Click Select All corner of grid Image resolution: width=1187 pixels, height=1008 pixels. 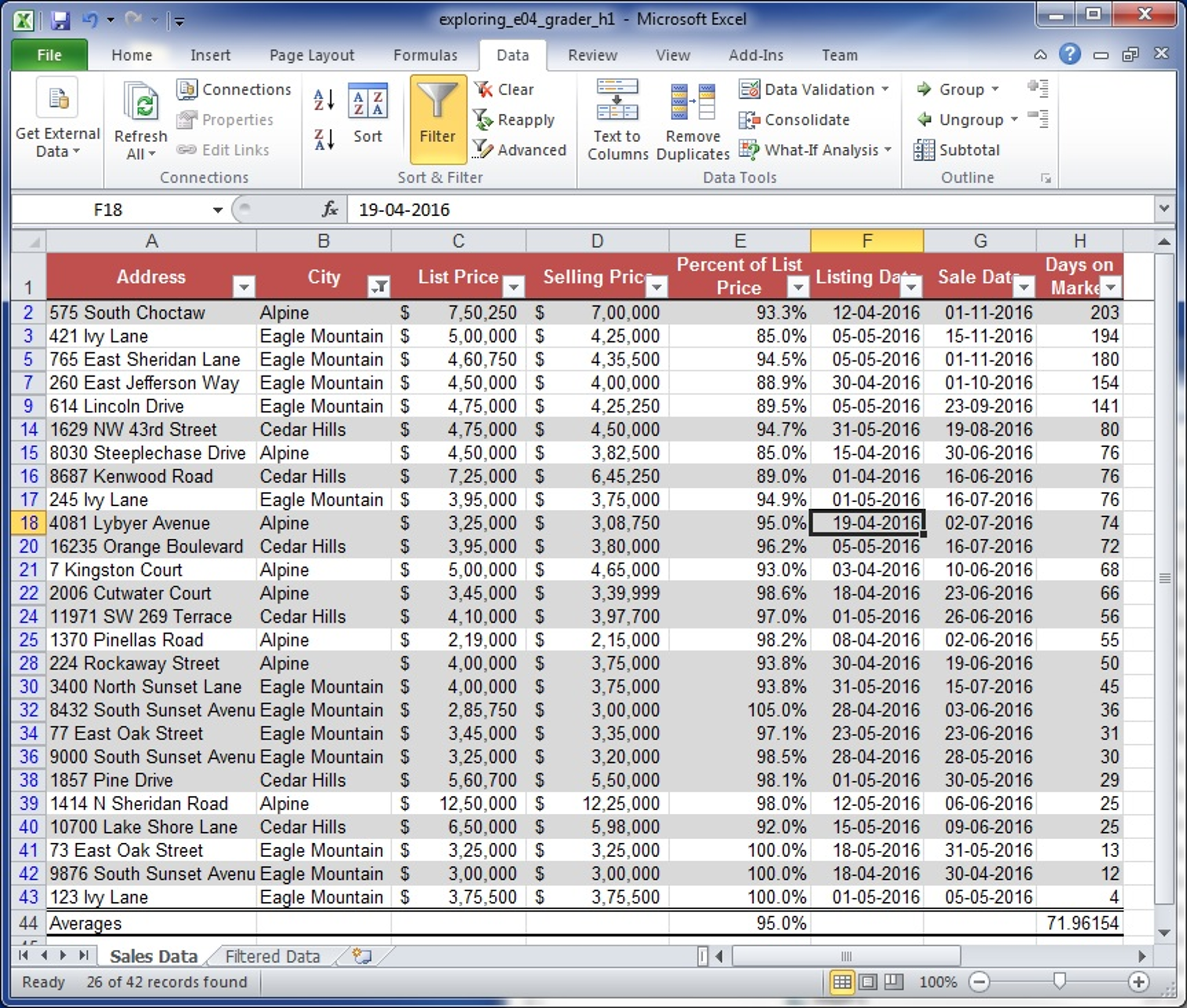29,241
